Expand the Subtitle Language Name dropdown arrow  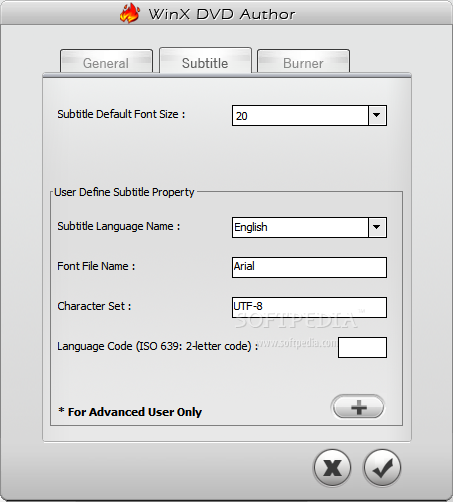pos(377,227)
